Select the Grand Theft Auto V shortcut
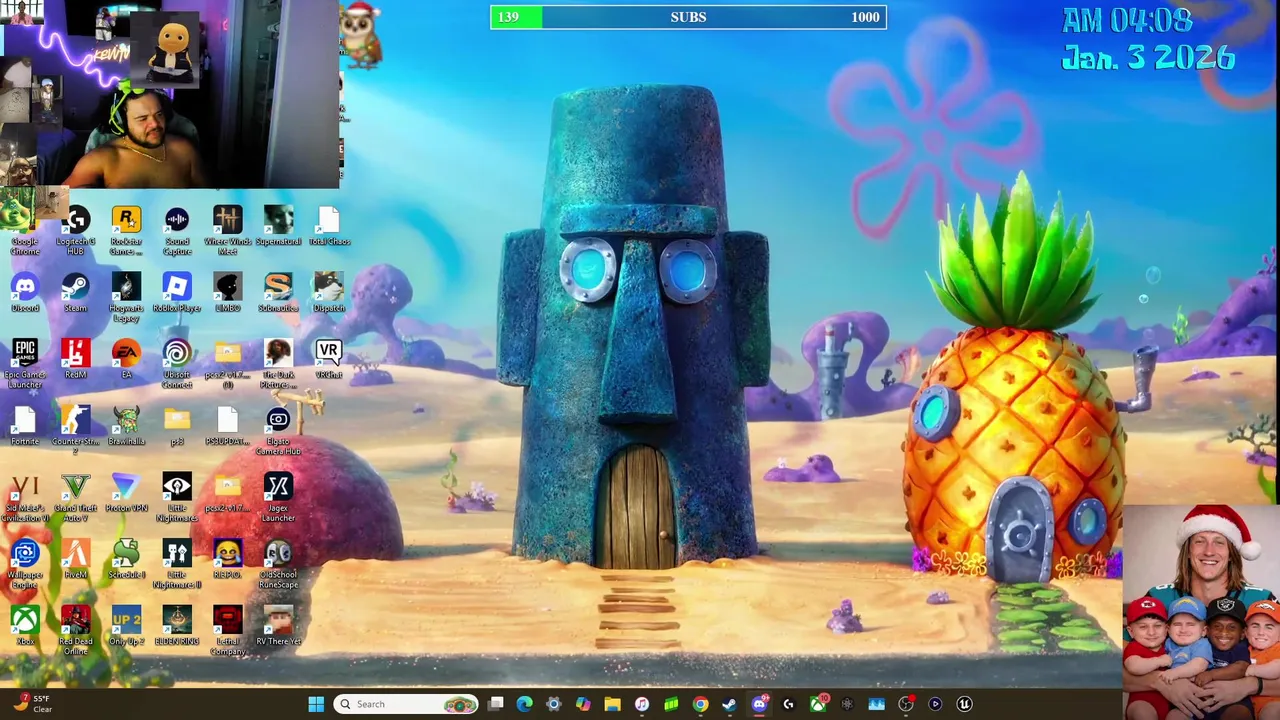Screen dimensions: 1280x720 76,498
